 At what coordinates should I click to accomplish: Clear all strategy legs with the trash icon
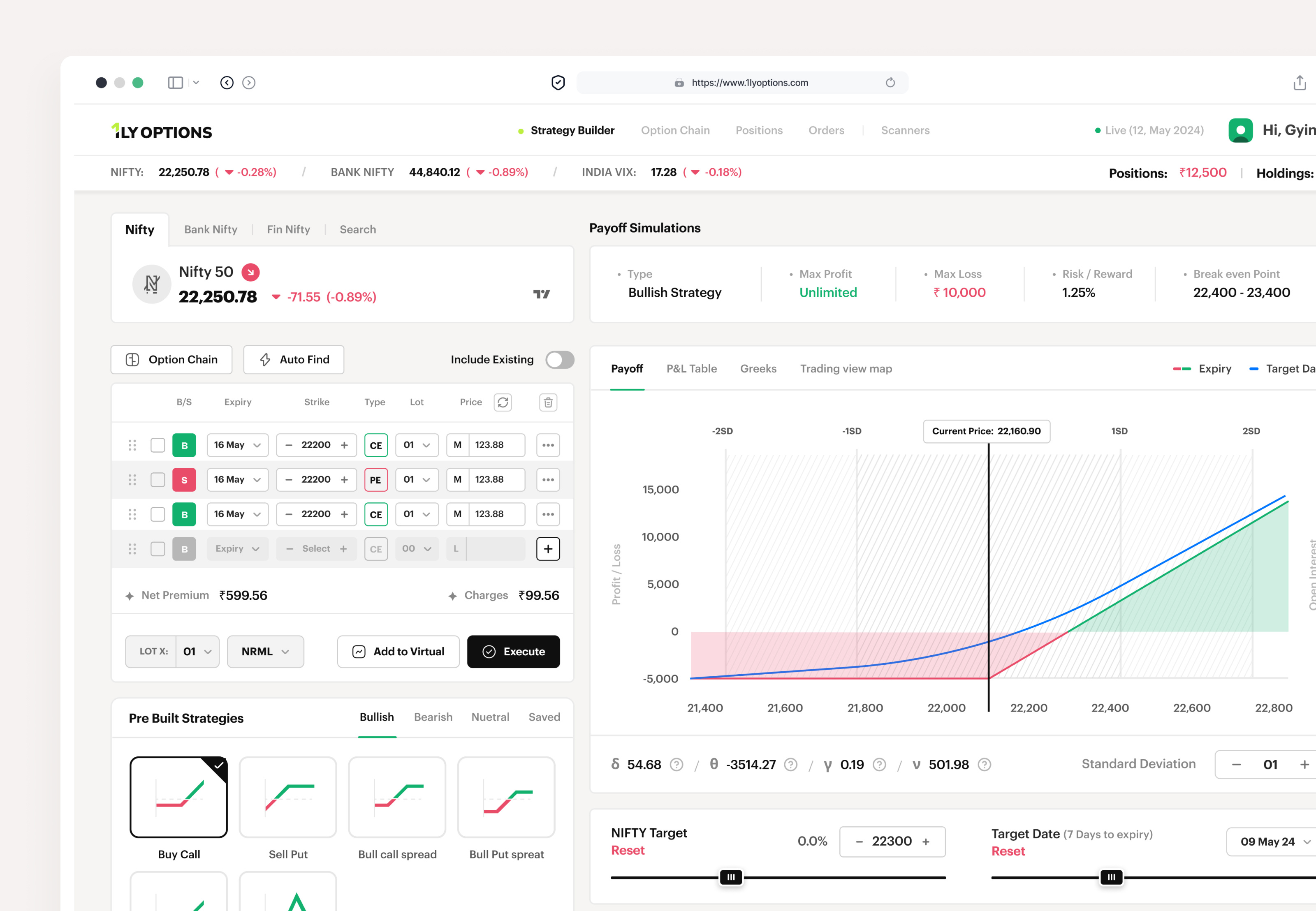pos(547,402)
